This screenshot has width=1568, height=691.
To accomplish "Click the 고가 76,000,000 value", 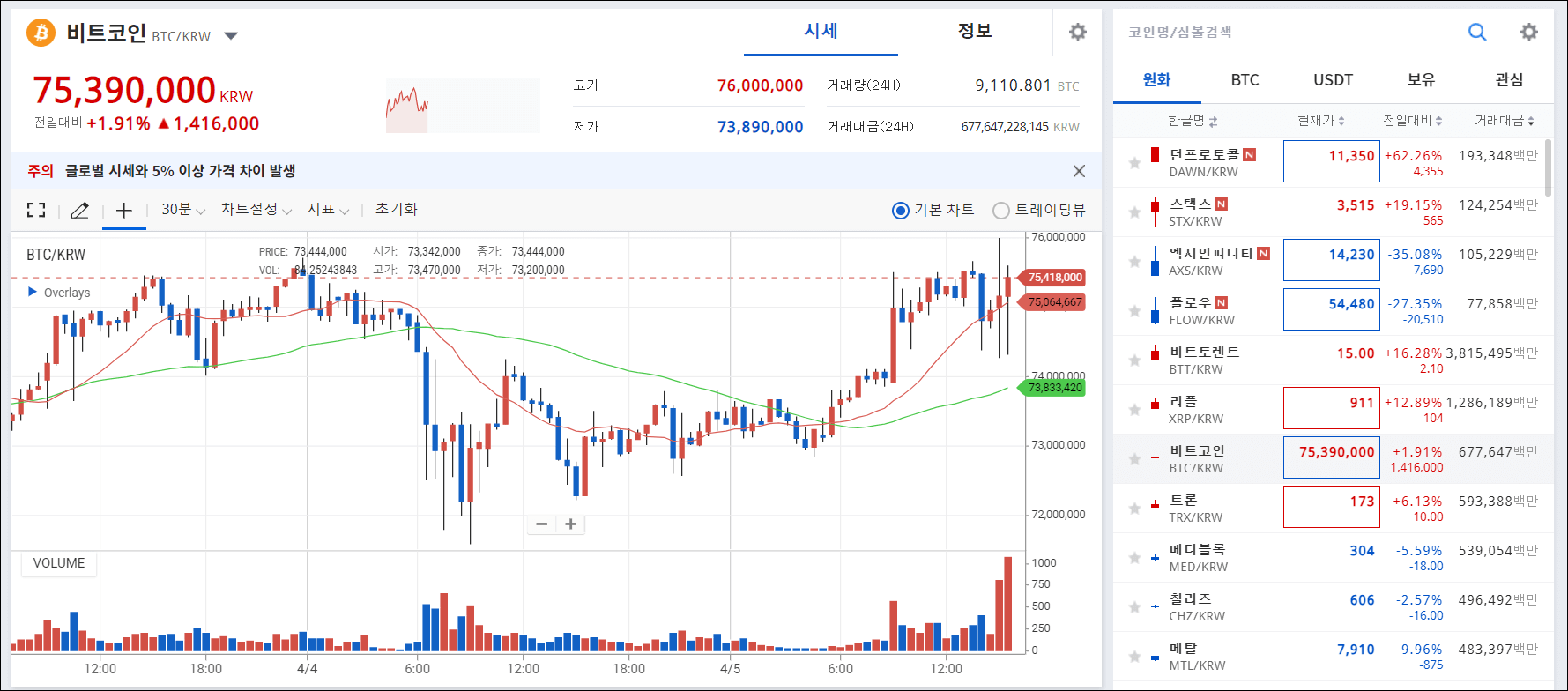I will point(760,85).
